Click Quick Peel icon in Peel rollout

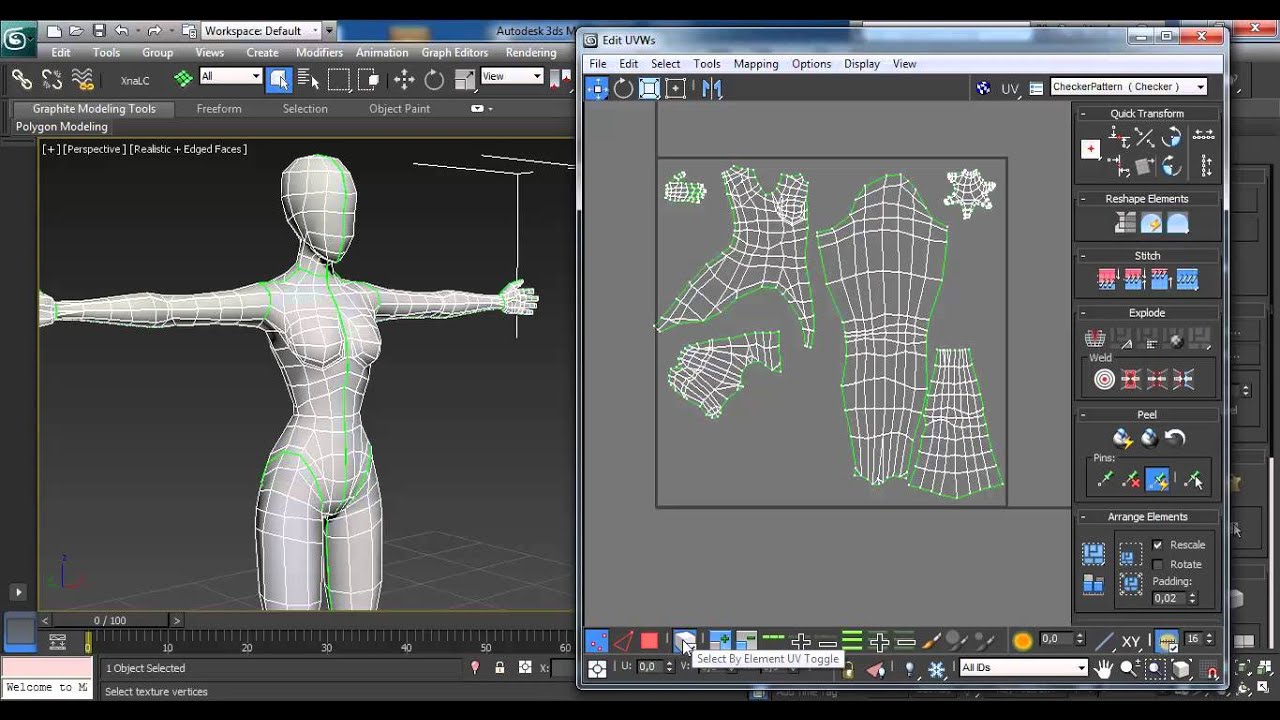pyautogui.click(x=1122, y=438)
